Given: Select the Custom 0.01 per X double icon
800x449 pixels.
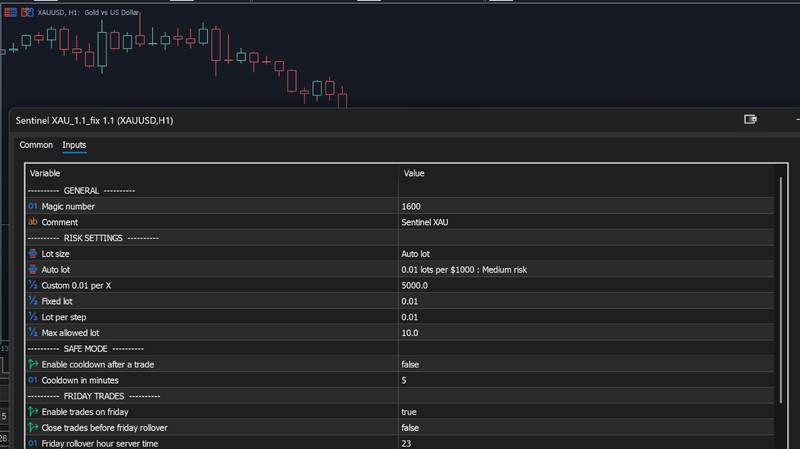Looking at the screenshot, I should (33, 285).
